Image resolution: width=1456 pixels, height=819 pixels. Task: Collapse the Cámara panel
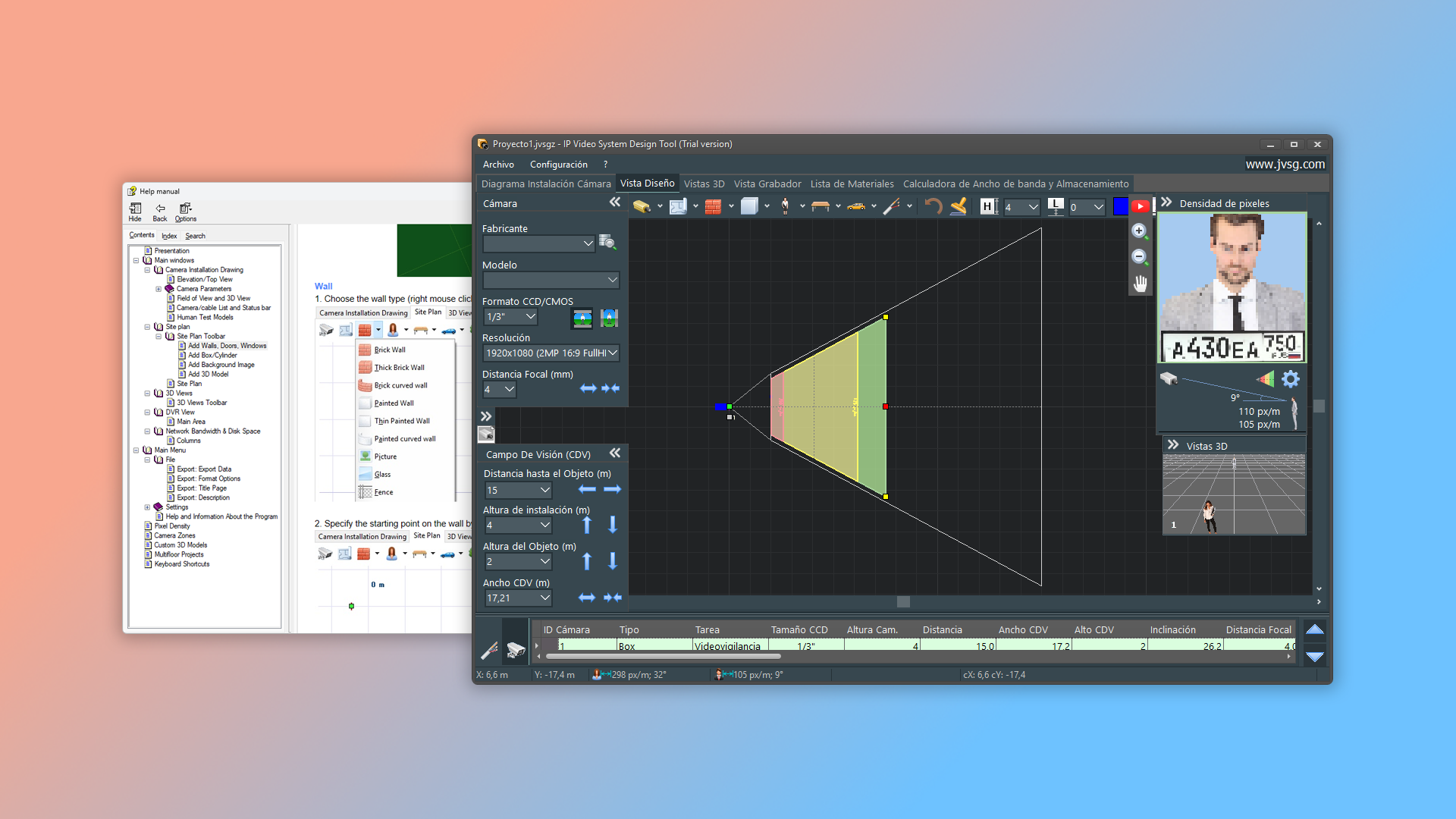click(615, 202)
